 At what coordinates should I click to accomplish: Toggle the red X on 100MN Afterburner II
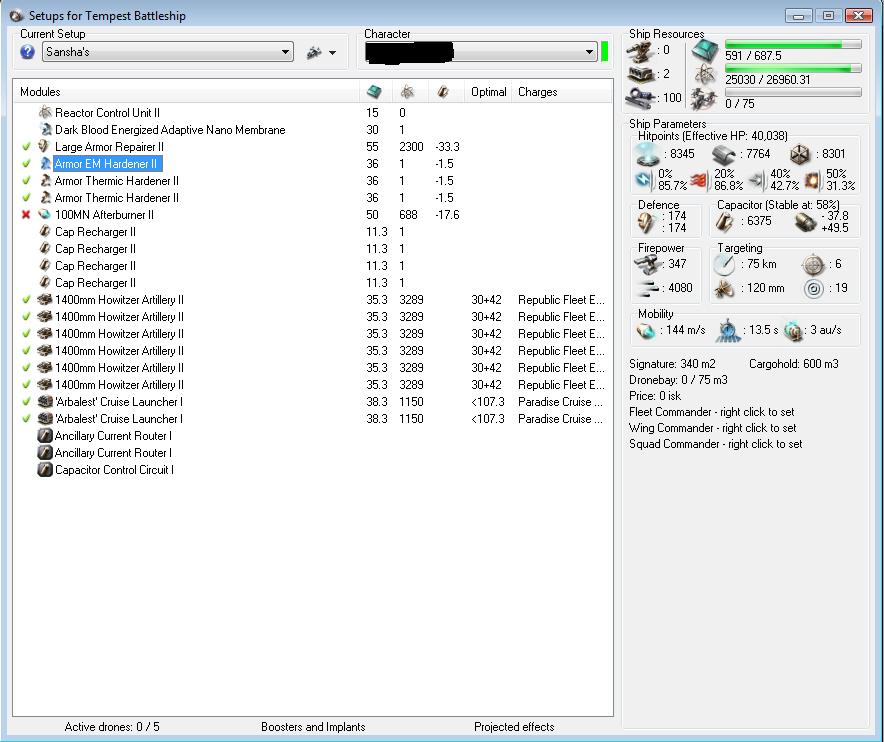26,215
